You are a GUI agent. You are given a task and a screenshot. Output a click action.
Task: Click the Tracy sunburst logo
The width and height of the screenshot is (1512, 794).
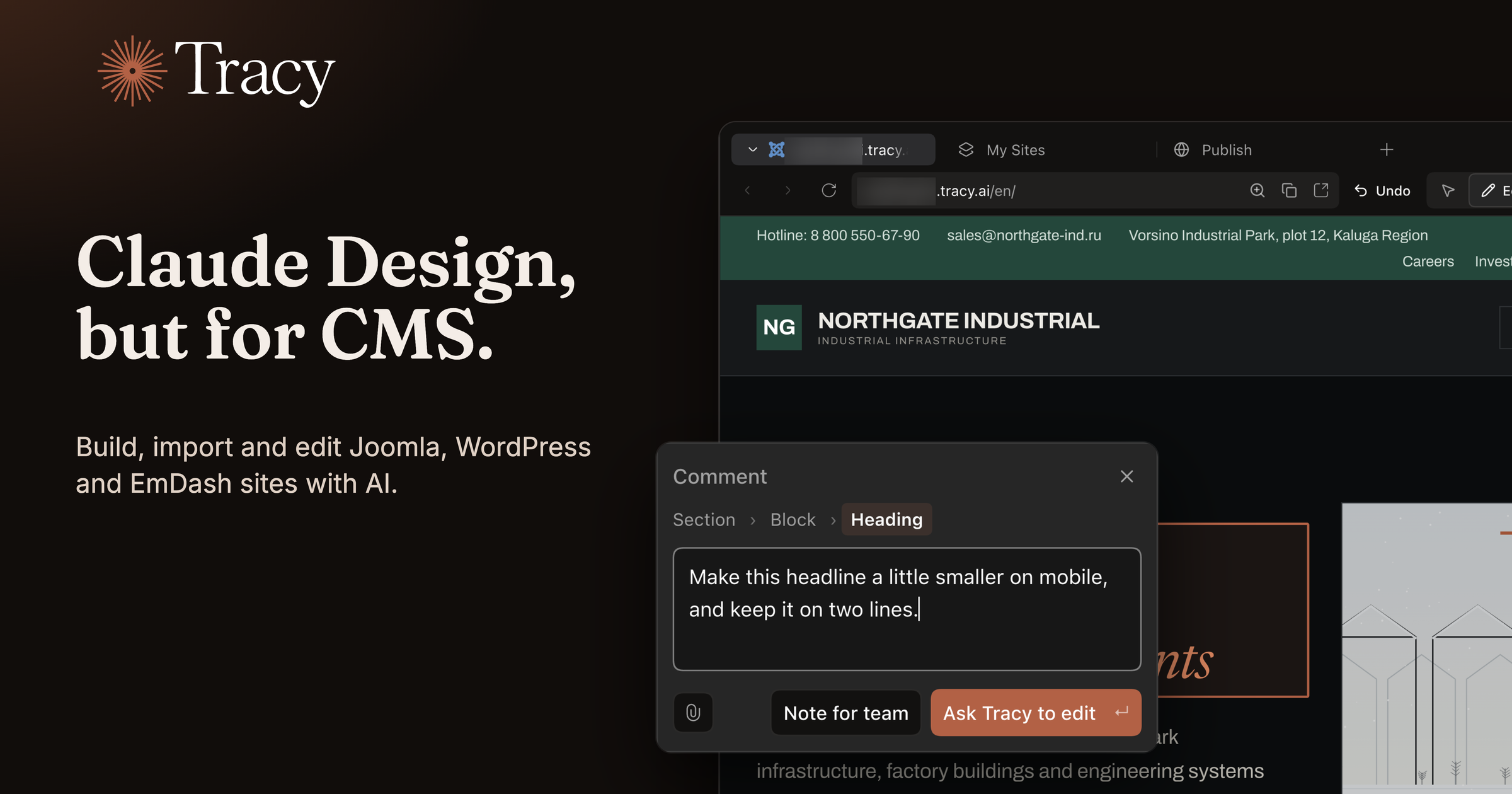coord(132,71)
